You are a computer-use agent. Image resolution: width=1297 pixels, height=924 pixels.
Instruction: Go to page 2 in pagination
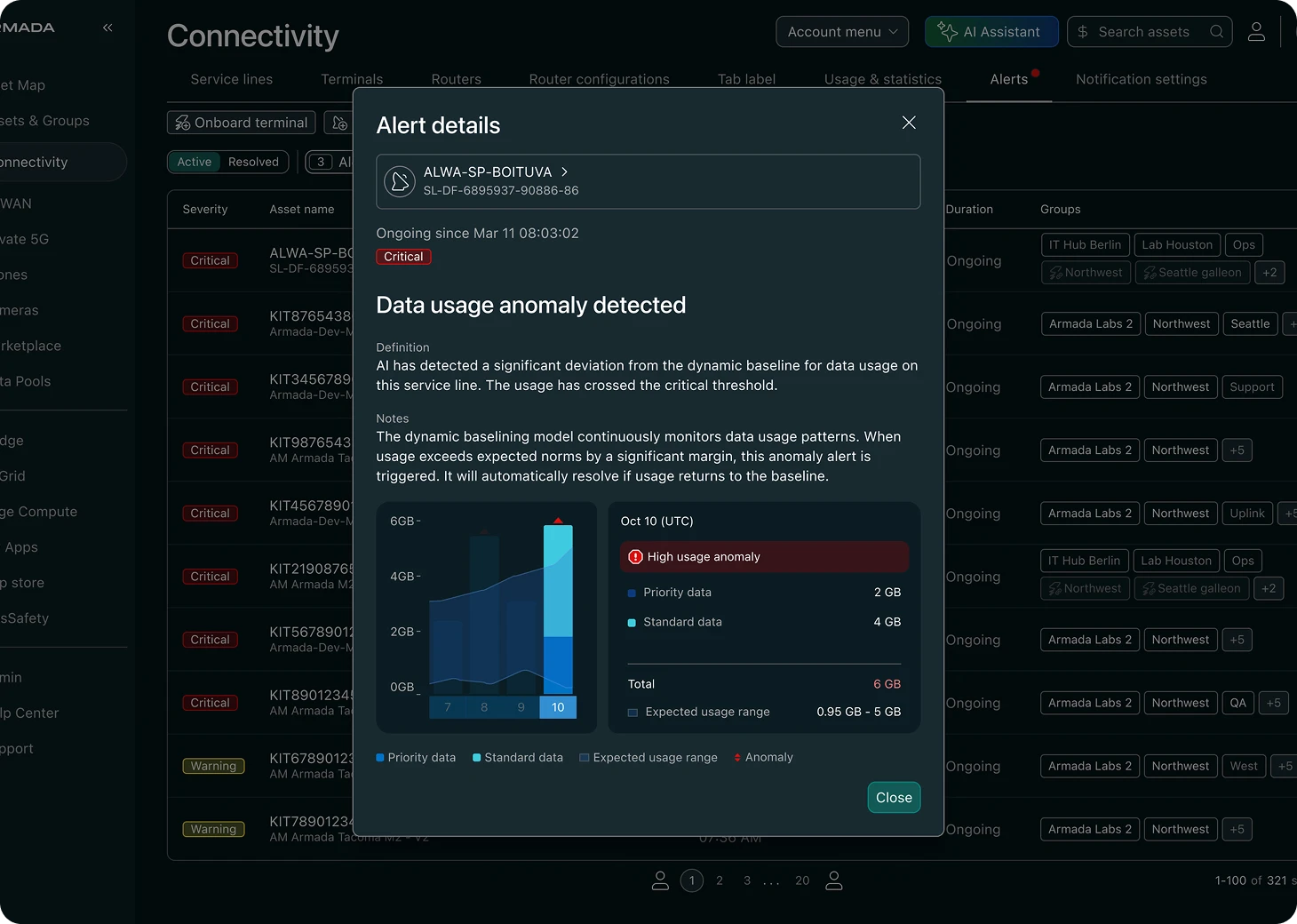720,880
